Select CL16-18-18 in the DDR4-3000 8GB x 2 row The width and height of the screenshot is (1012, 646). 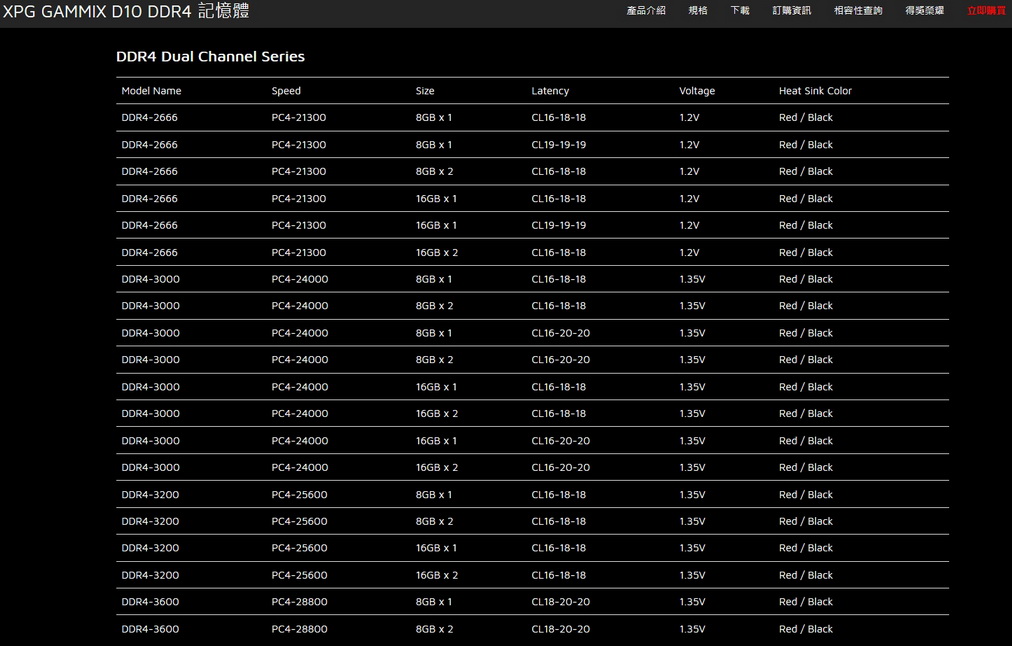559,306
